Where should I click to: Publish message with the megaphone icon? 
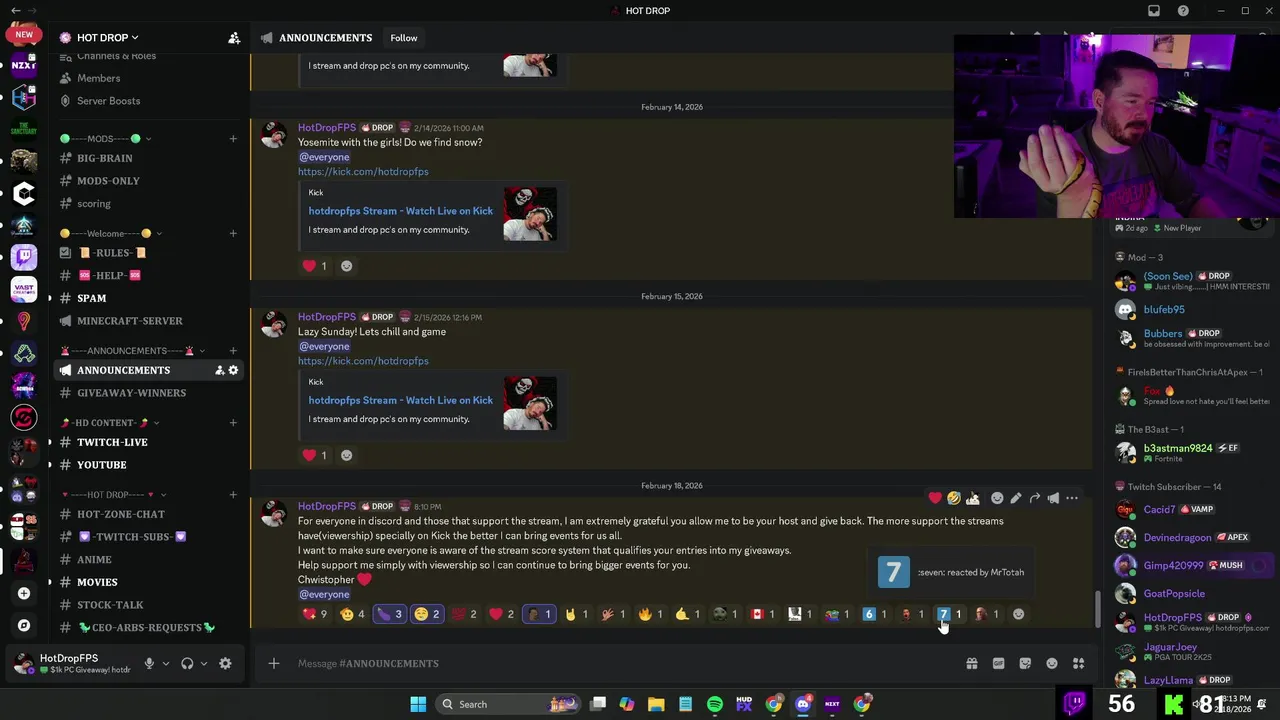click(x=1053, y=498)
